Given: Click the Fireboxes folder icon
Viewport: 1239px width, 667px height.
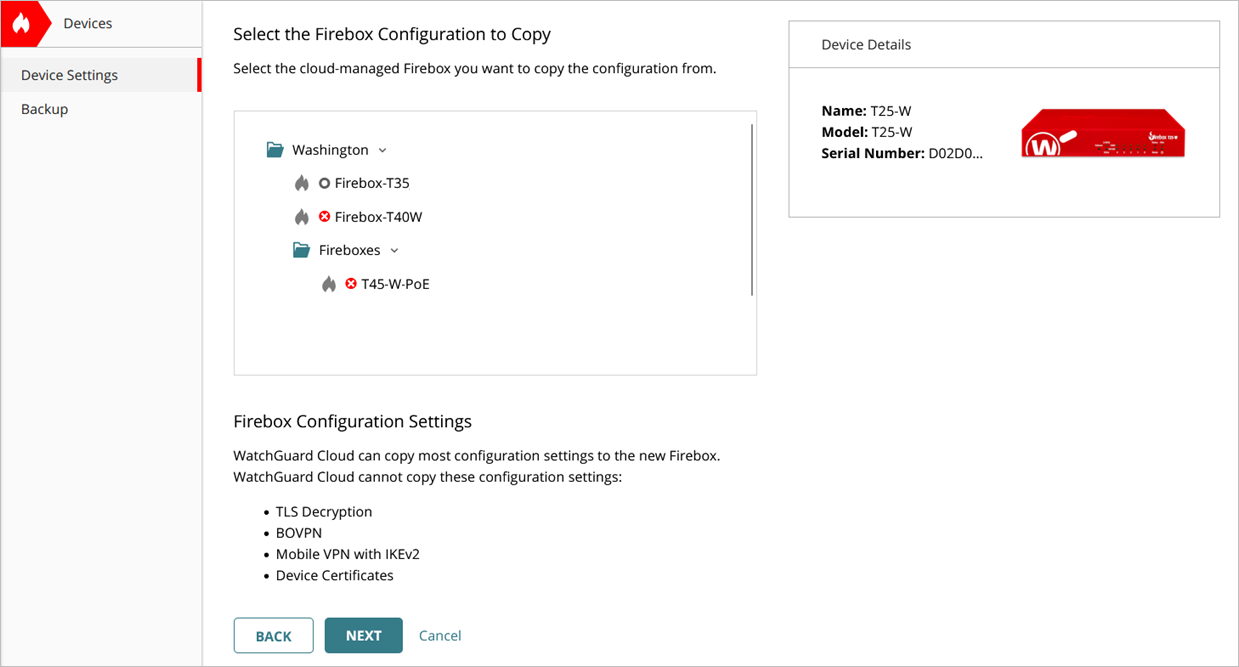Looking at the screenshot, I should pos(301,249).
